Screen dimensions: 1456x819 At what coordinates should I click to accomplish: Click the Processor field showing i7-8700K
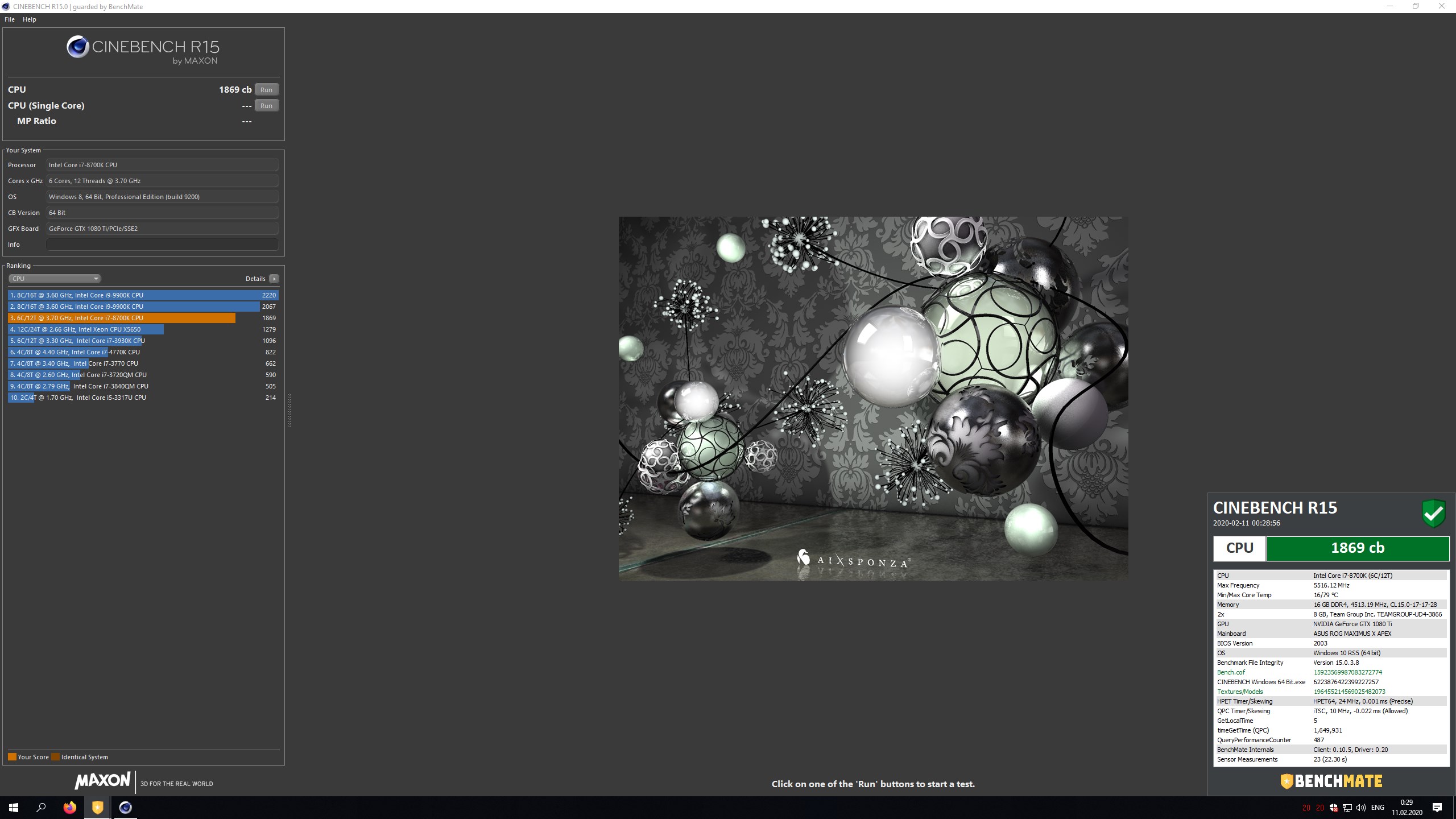tap(162, 165)
